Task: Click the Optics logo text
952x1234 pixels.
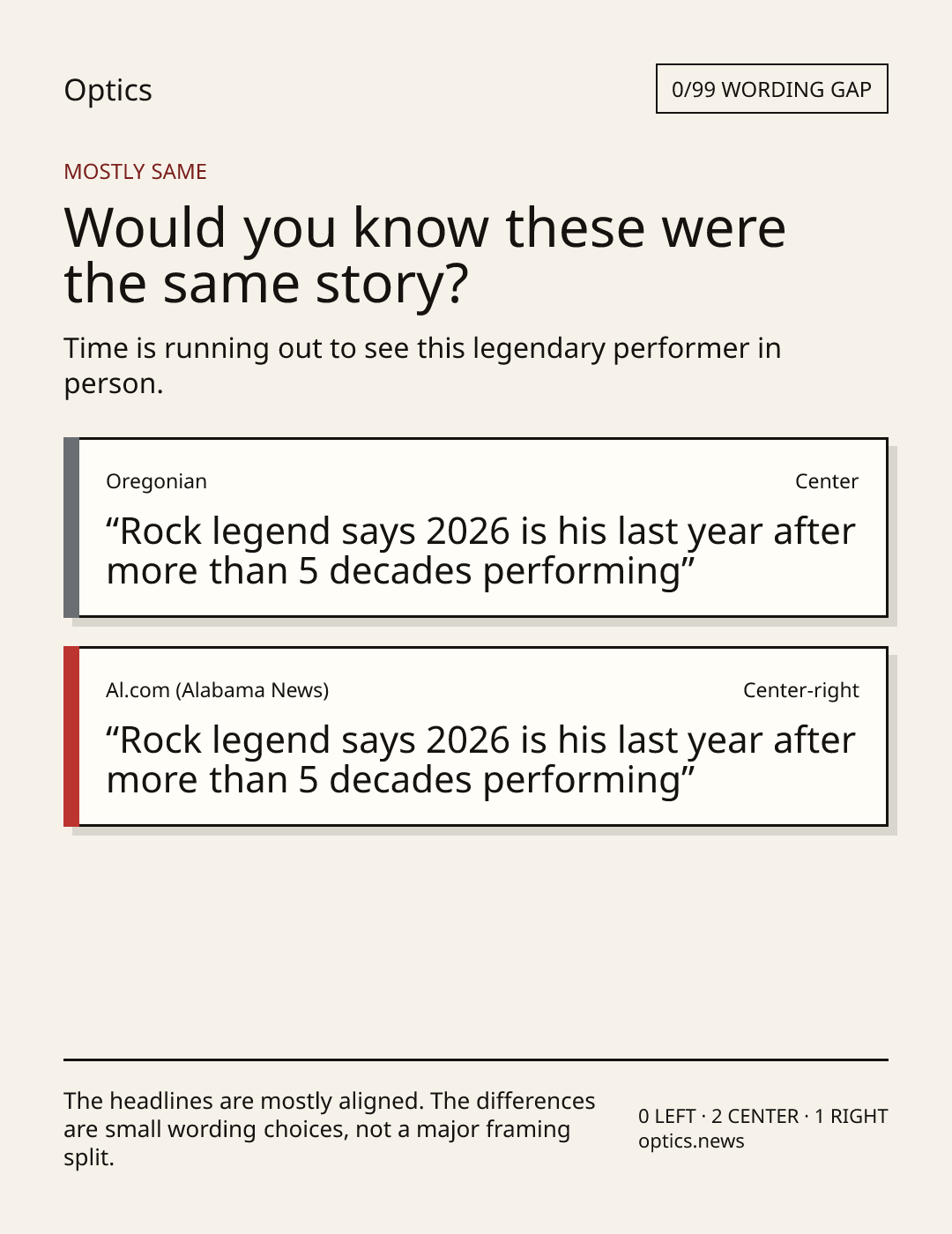Action: coord(108,91)
